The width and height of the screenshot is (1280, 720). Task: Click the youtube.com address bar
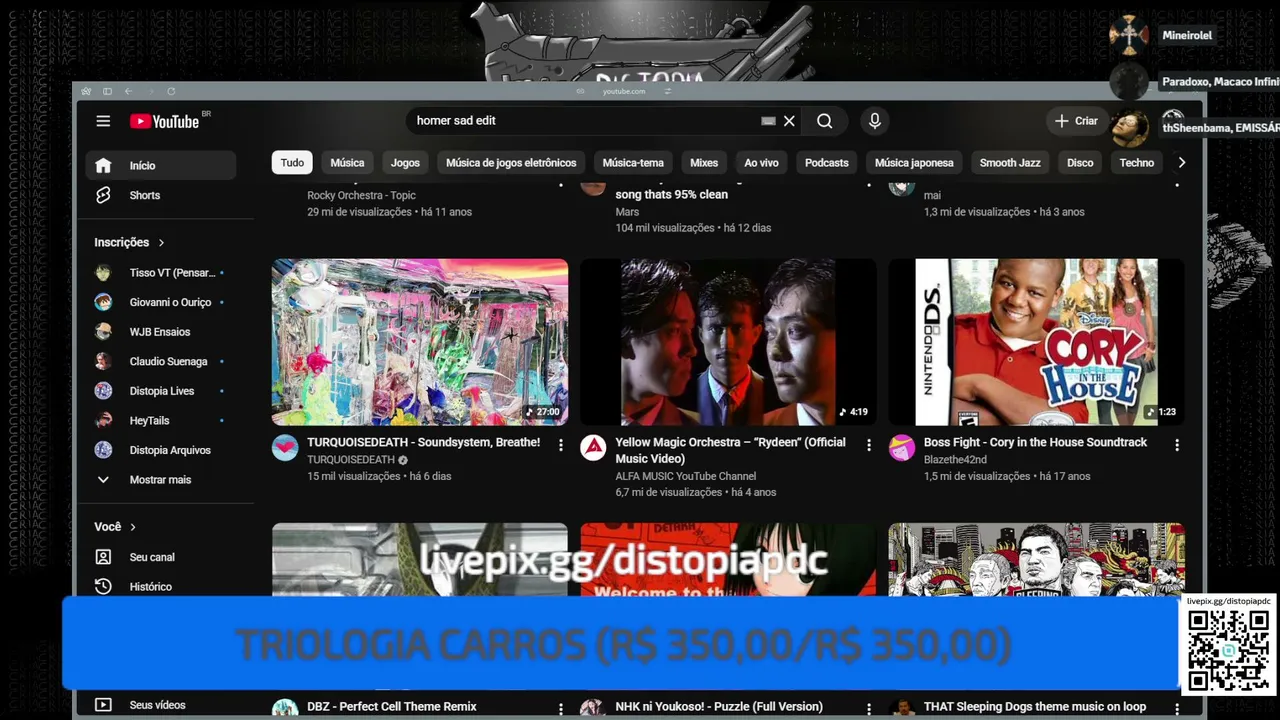pyautogui.click(x=624, y=91)
